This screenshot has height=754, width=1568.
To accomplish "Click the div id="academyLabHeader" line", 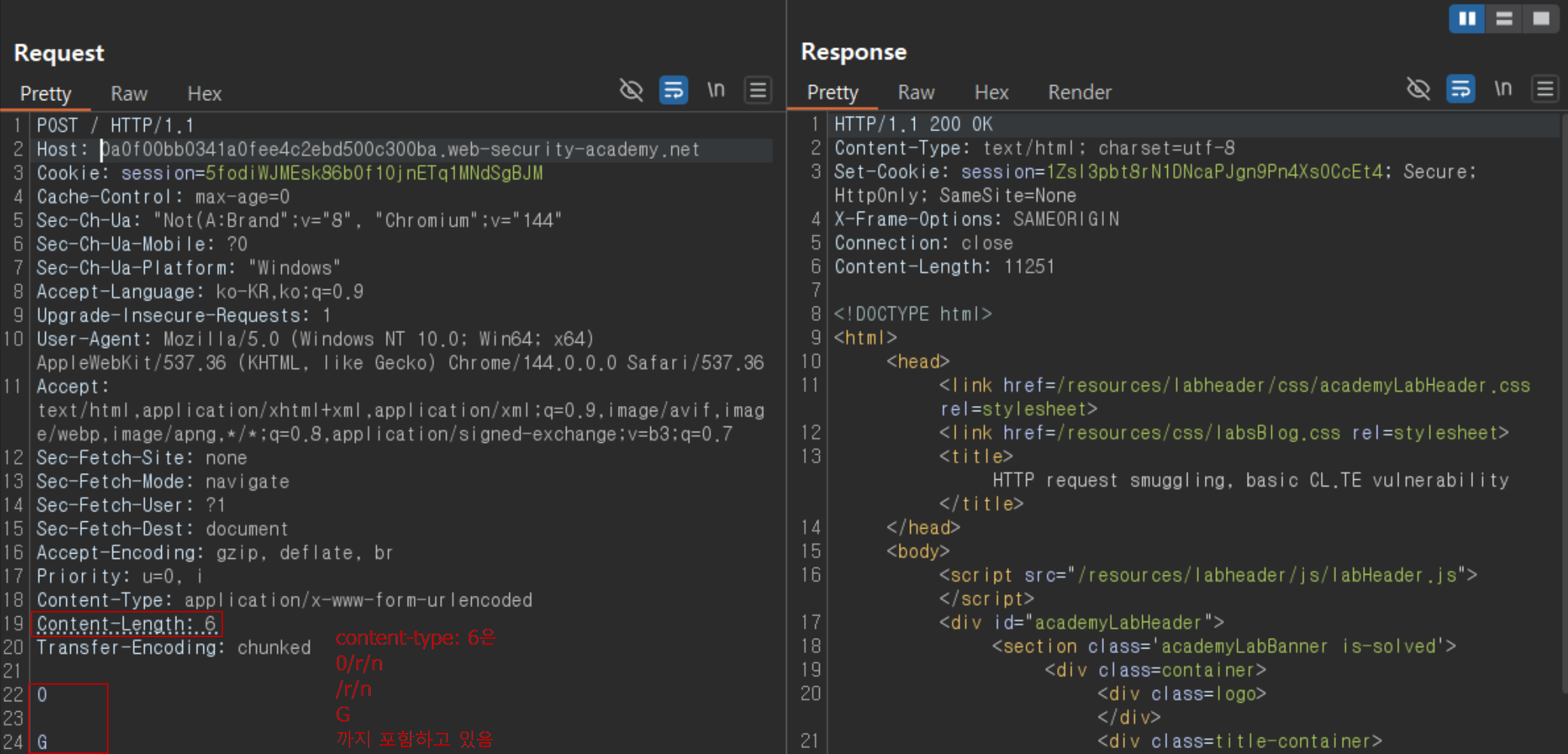I will coord(1081,622).
